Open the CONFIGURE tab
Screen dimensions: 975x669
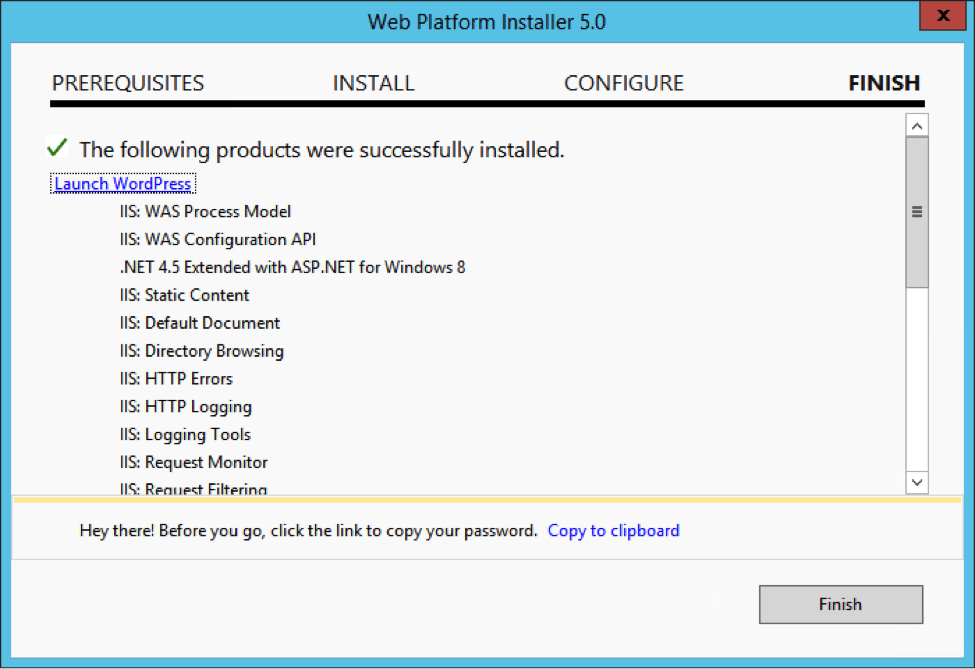(x=623, y=83)
